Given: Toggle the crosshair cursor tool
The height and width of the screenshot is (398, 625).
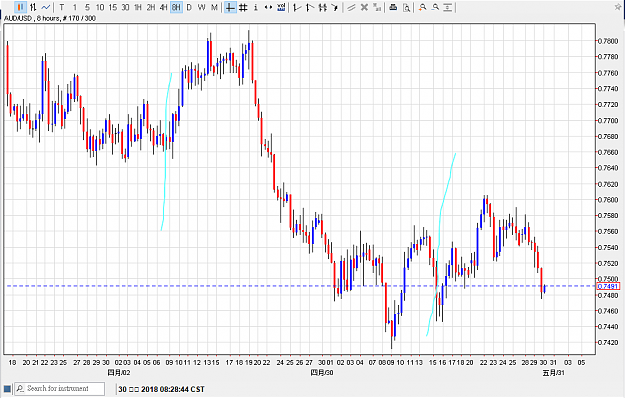Looking at the screenshot, I should pyautogui.click(x=230, y=7).
